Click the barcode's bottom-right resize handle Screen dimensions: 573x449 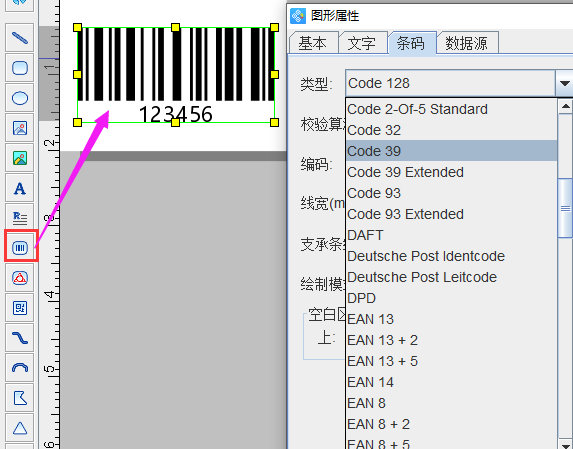pos(274,122)
